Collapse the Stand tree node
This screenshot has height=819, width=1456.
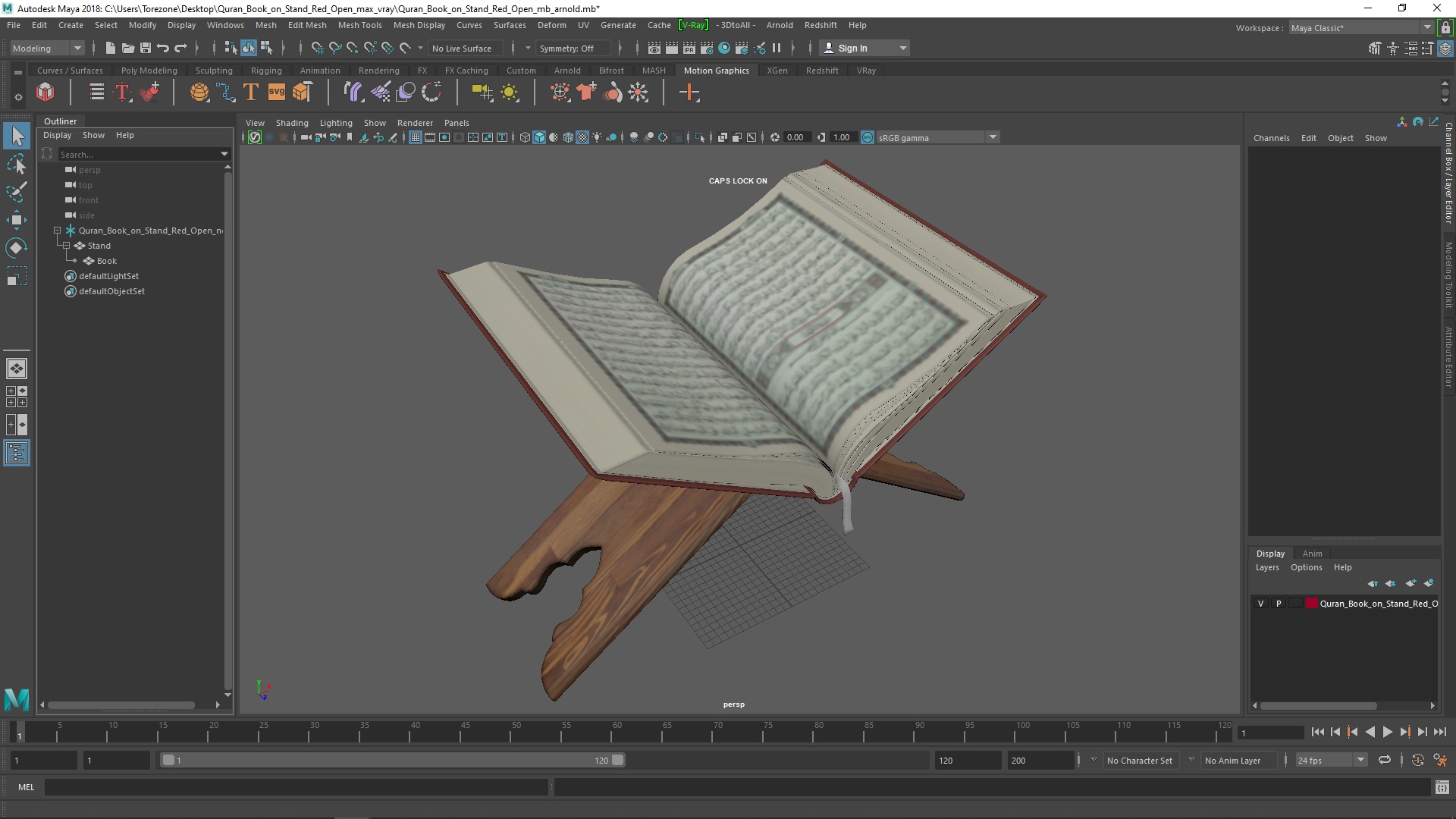click(67, 246)
